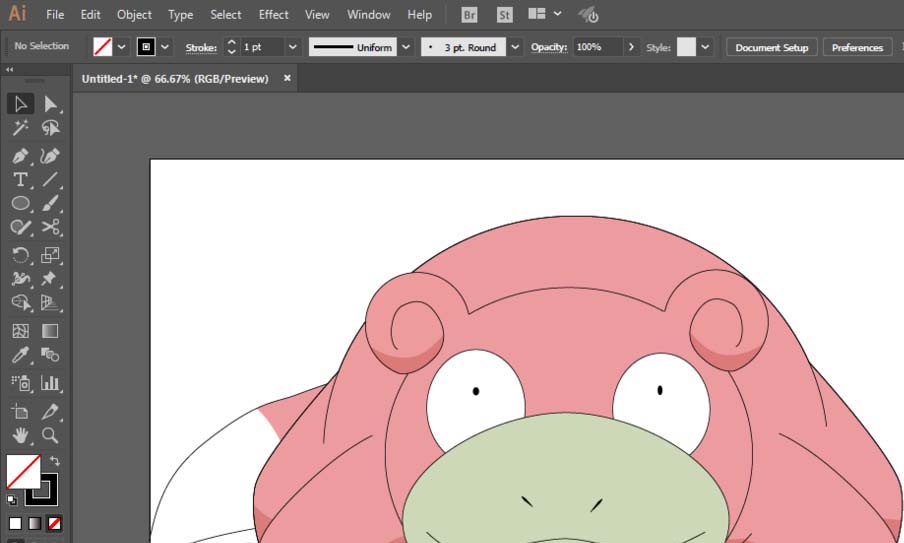Pick the Pen tool

20,156
